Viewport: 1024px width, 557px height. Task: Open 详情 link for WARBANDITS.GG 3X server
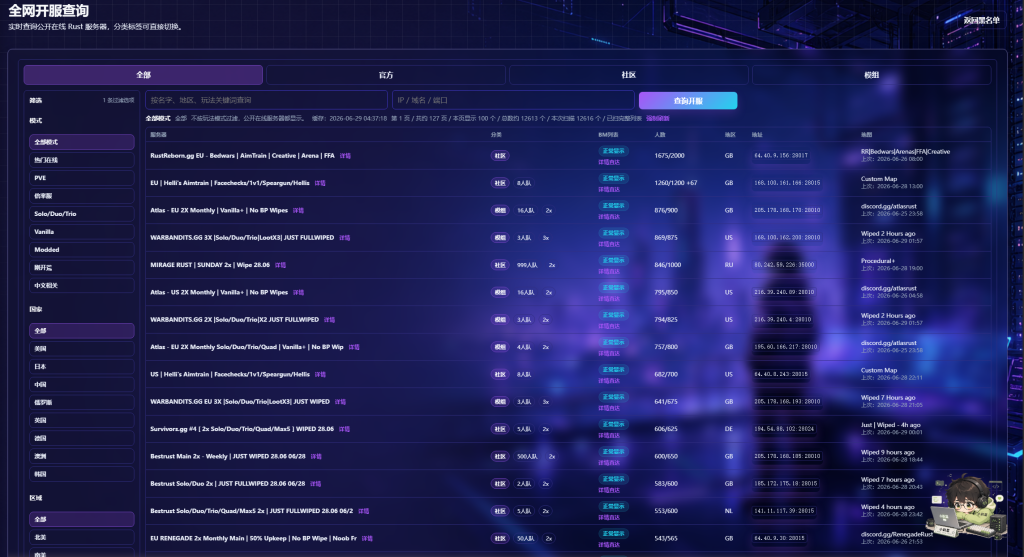coord(345,238)
